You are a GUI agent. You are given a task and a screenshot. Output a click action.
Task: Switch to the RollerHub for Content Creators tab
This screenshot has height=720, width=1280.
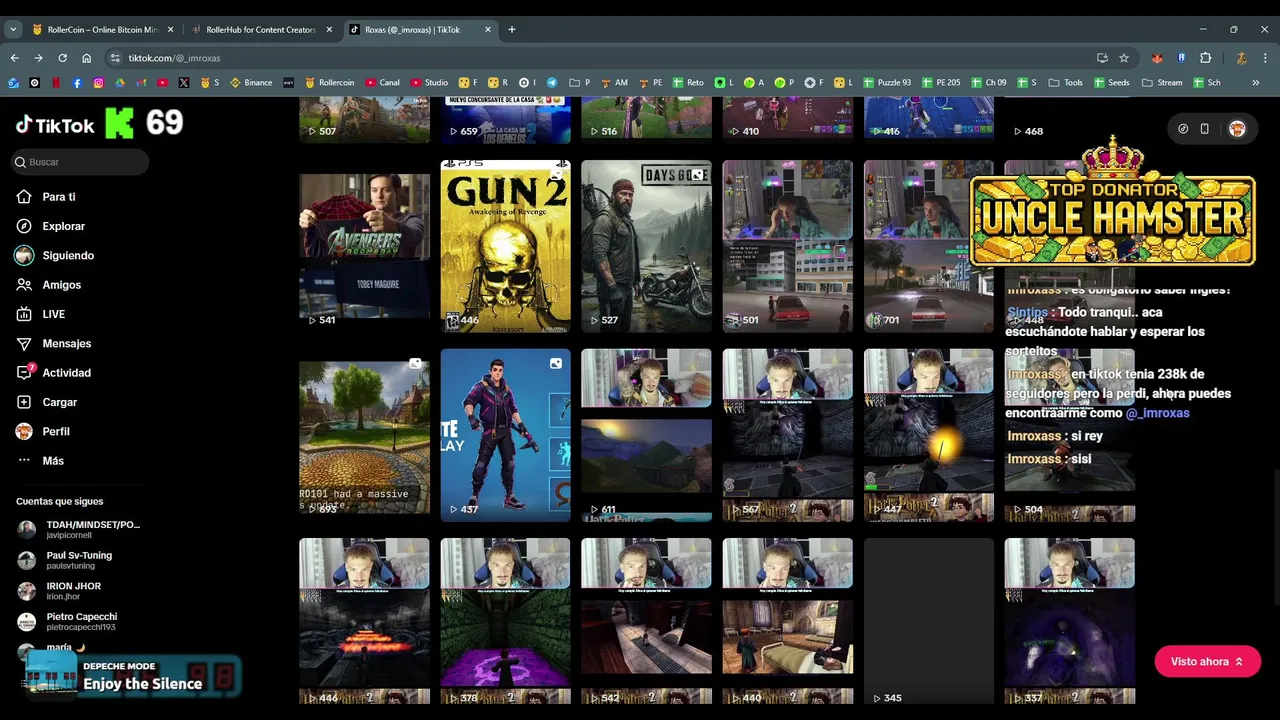pyautogui.click(x=260, y=30)
